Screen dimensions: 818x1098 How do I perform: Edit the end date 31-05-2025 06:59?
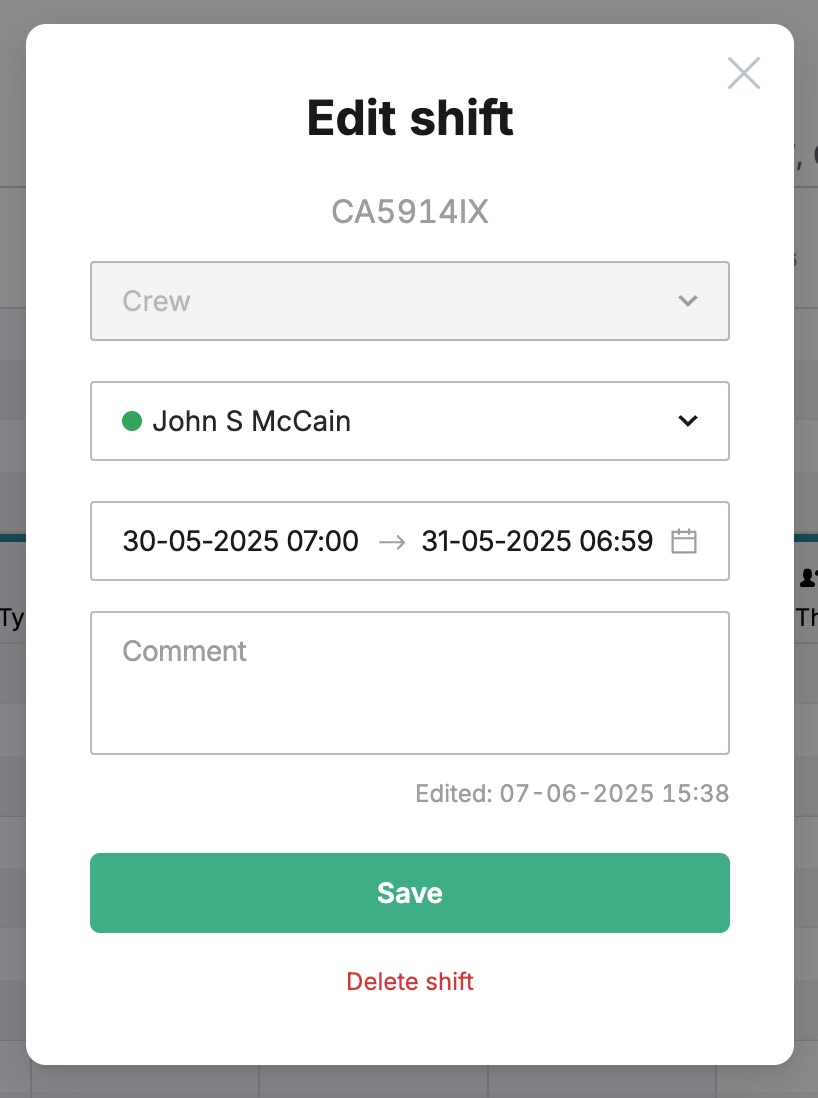pos(537,541)
